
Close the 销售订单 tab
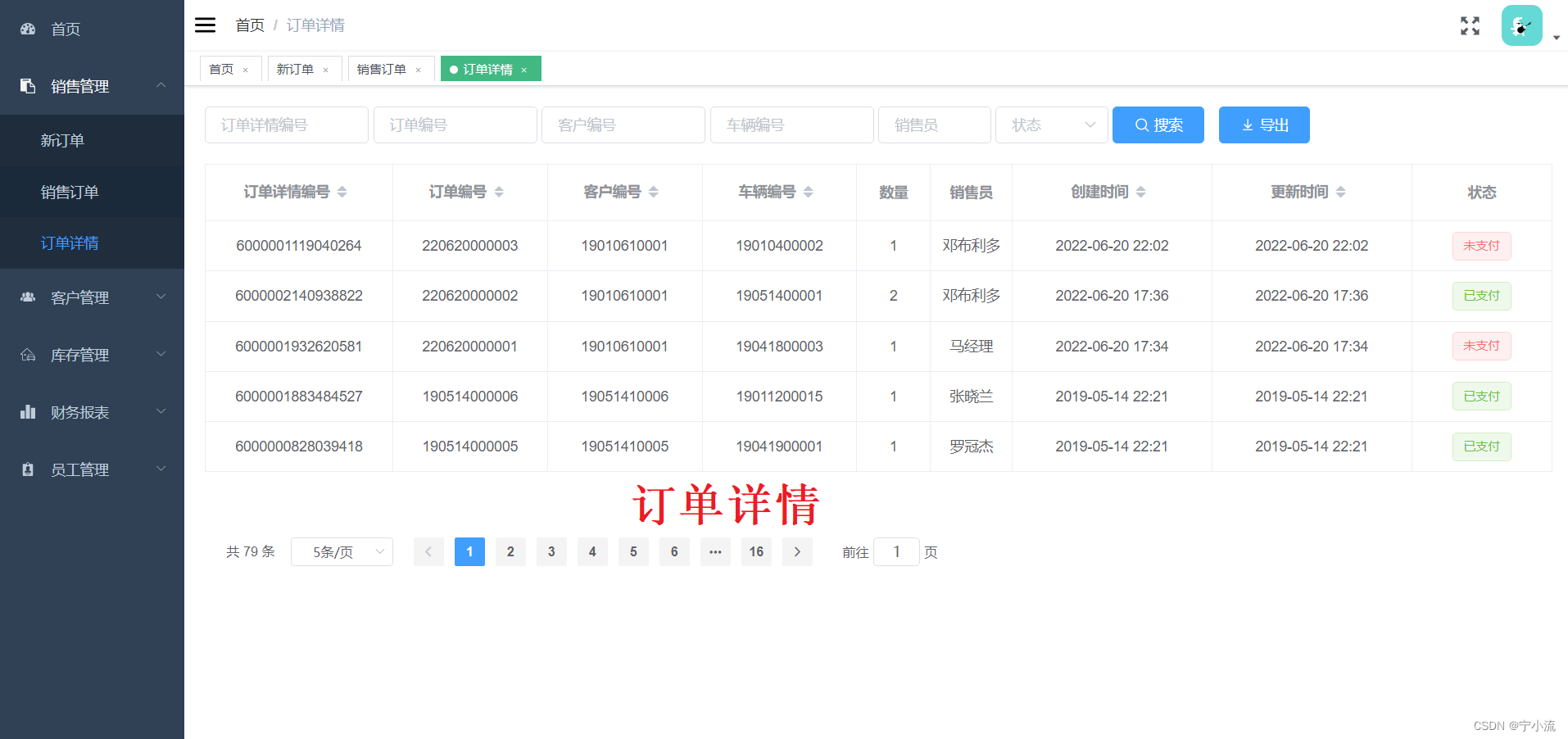(418, 70)
